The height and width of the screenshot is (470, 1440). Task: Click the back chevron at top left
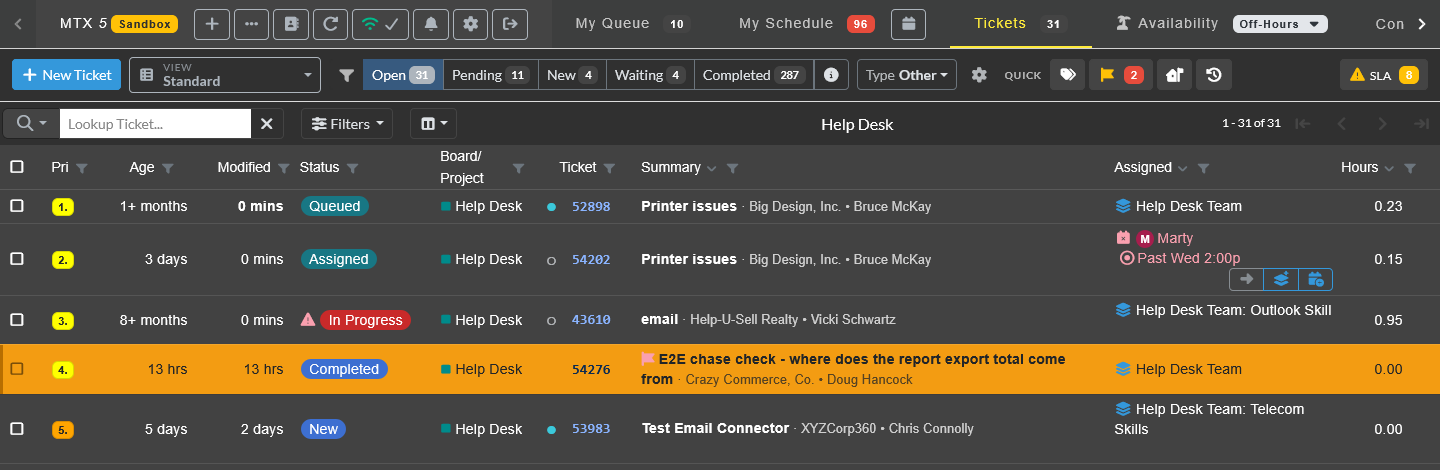18,23
